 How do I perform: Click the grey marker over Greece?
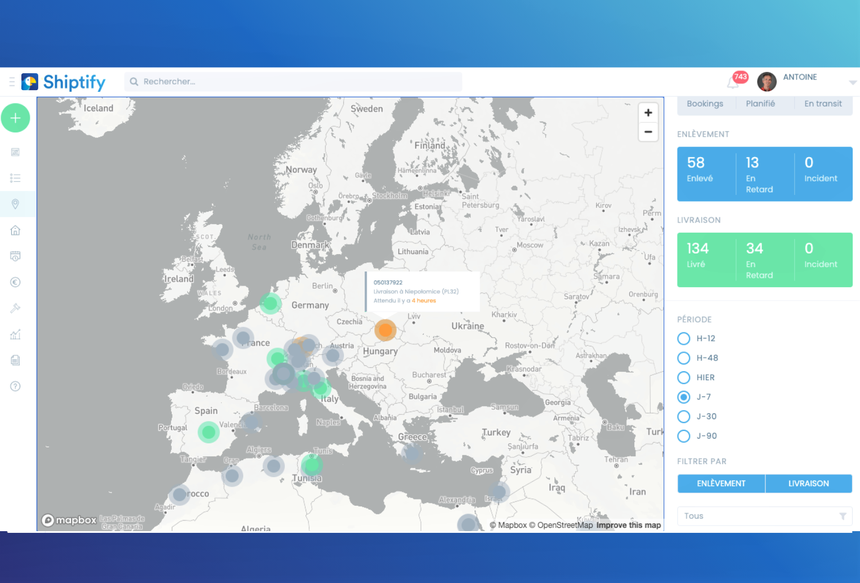tap(411, 453)
